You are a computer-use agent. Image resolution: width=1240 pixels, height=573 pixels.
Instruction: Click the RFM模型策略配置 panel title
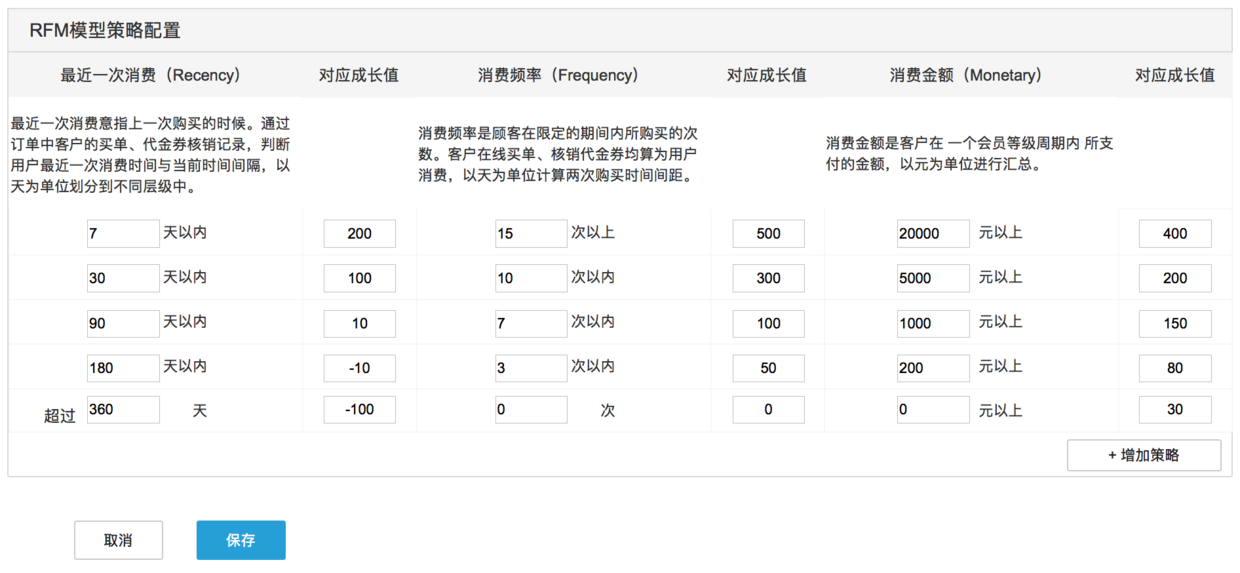point(105,31)
